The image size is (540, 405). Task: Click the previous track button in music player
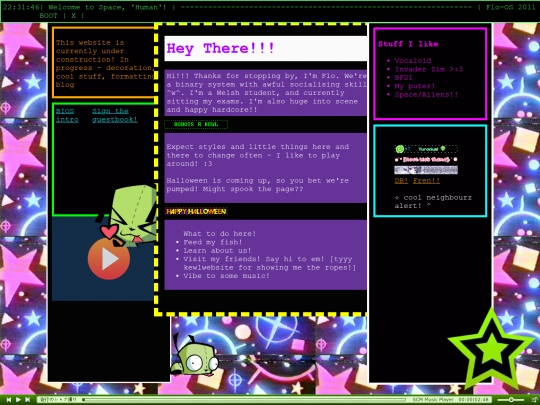(9, 399)
